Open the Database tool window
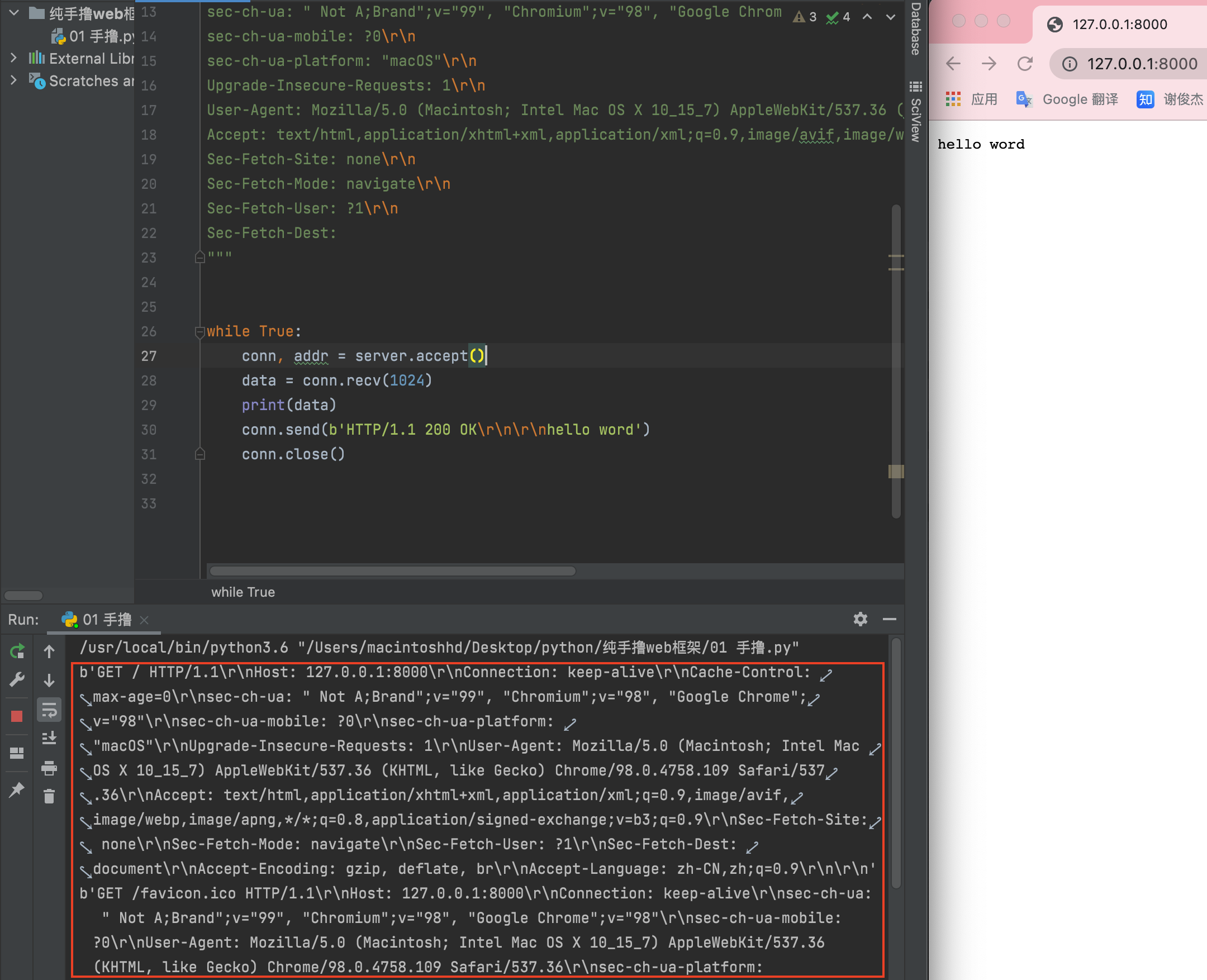 click(x=916, y=28)
